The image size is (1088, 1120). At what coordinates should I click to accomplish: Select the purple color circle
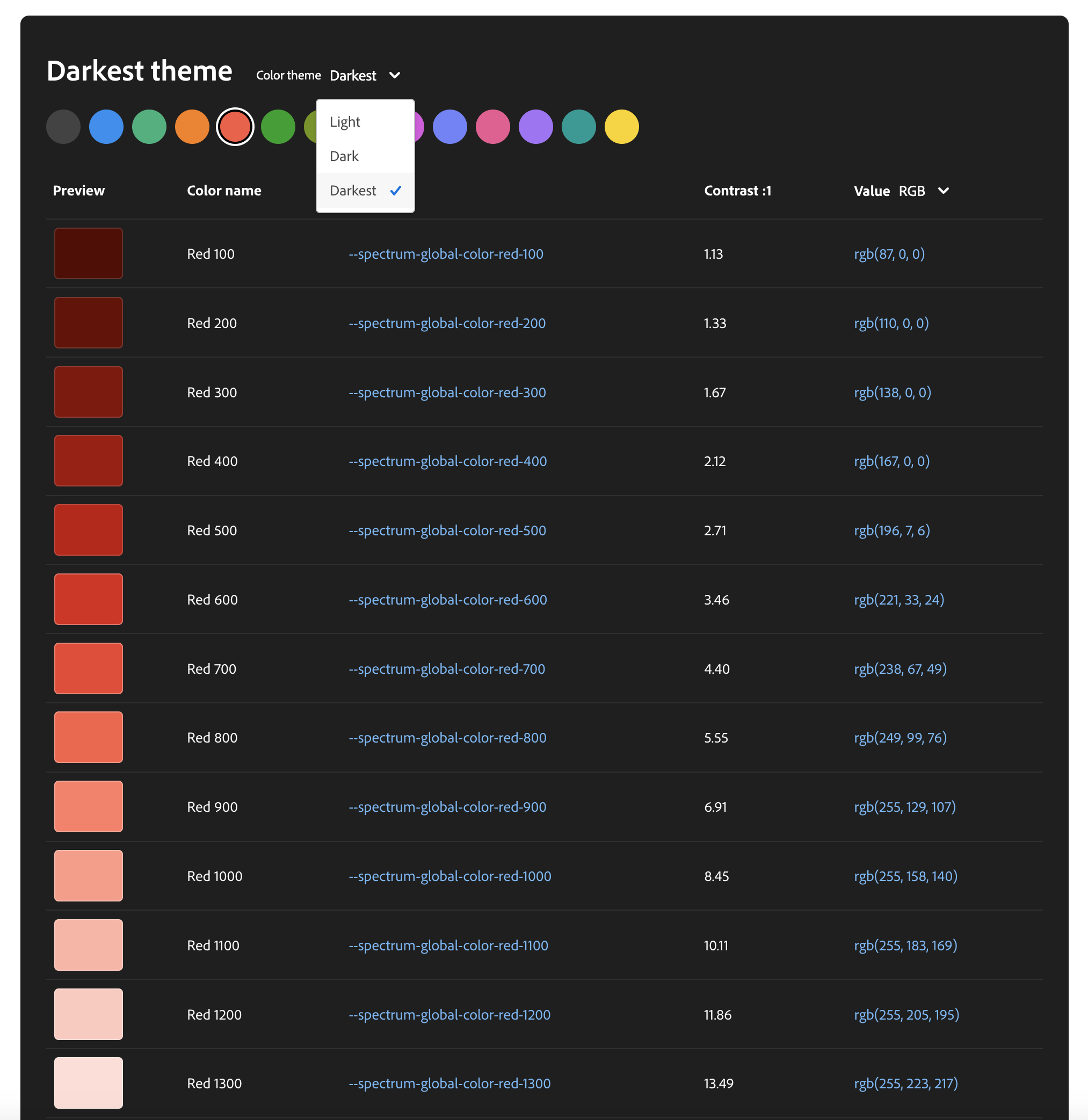coord(536,127)
